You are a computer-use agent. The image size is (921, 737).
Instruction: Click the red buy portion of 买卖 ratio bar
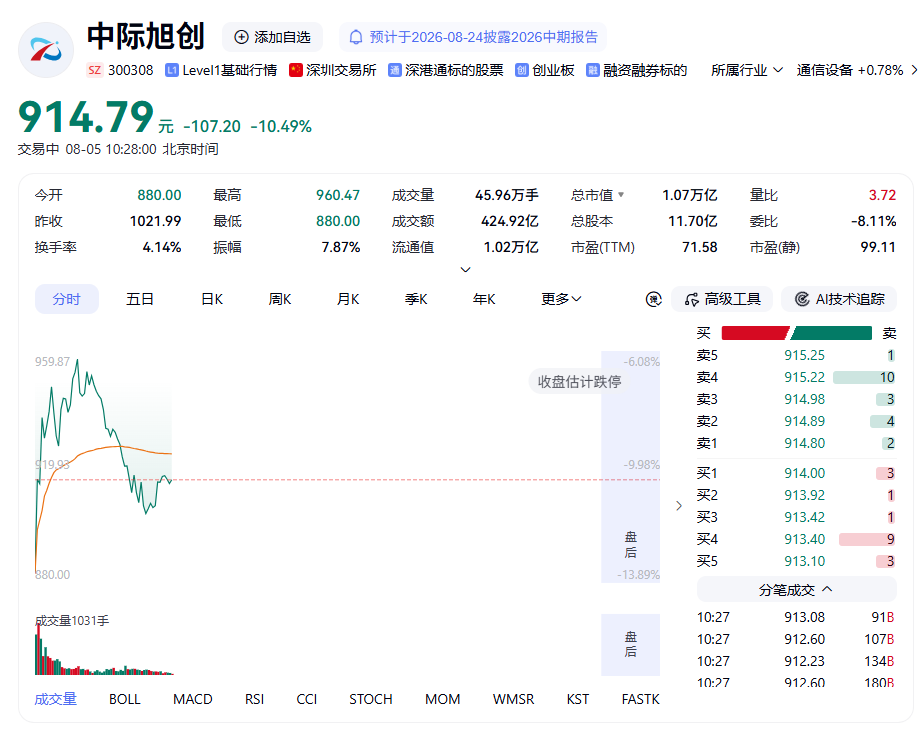click(755, 334)
